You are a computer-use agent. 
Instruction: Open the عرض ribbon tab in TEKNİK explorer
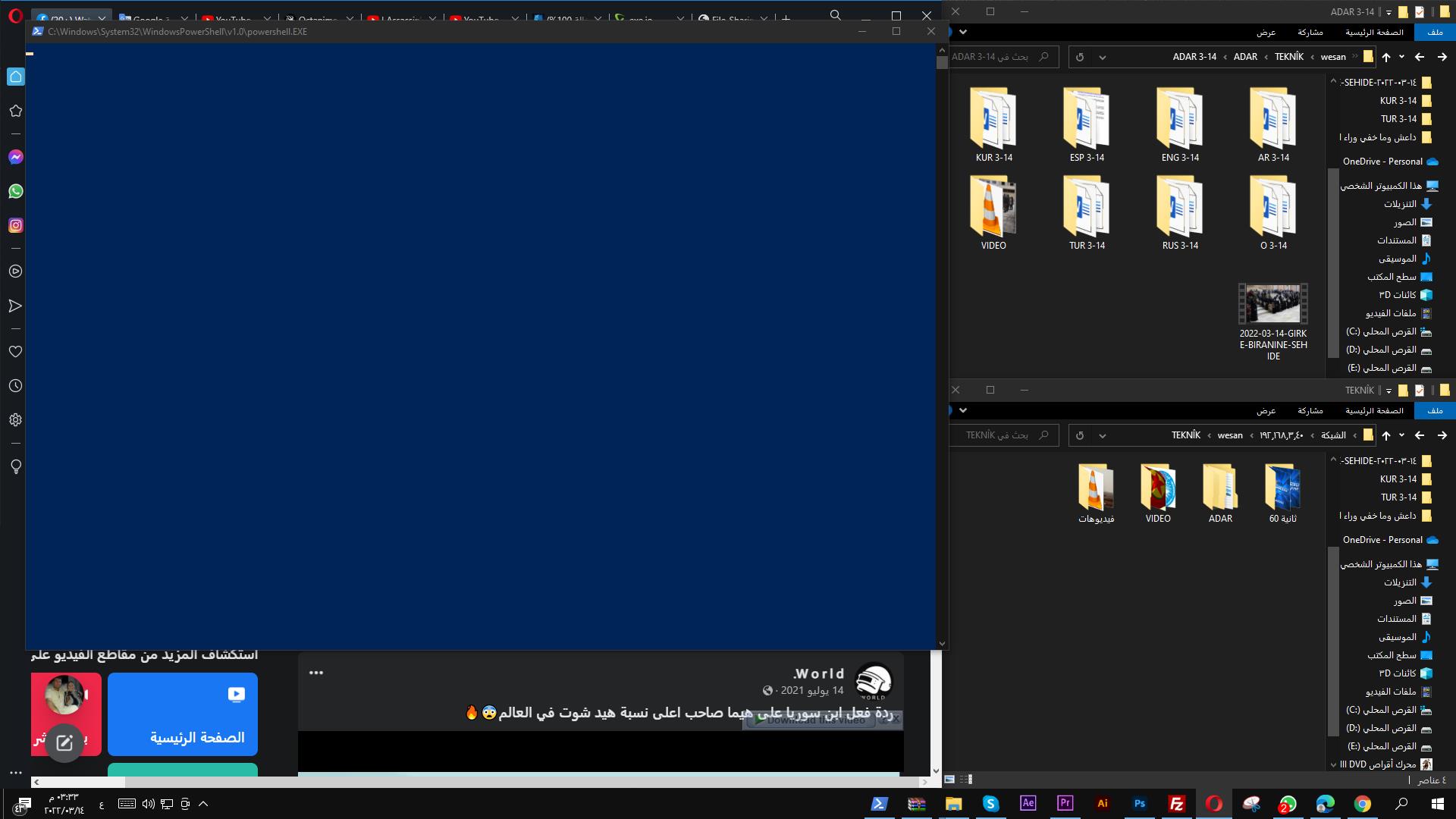(x=1266, y=410)
